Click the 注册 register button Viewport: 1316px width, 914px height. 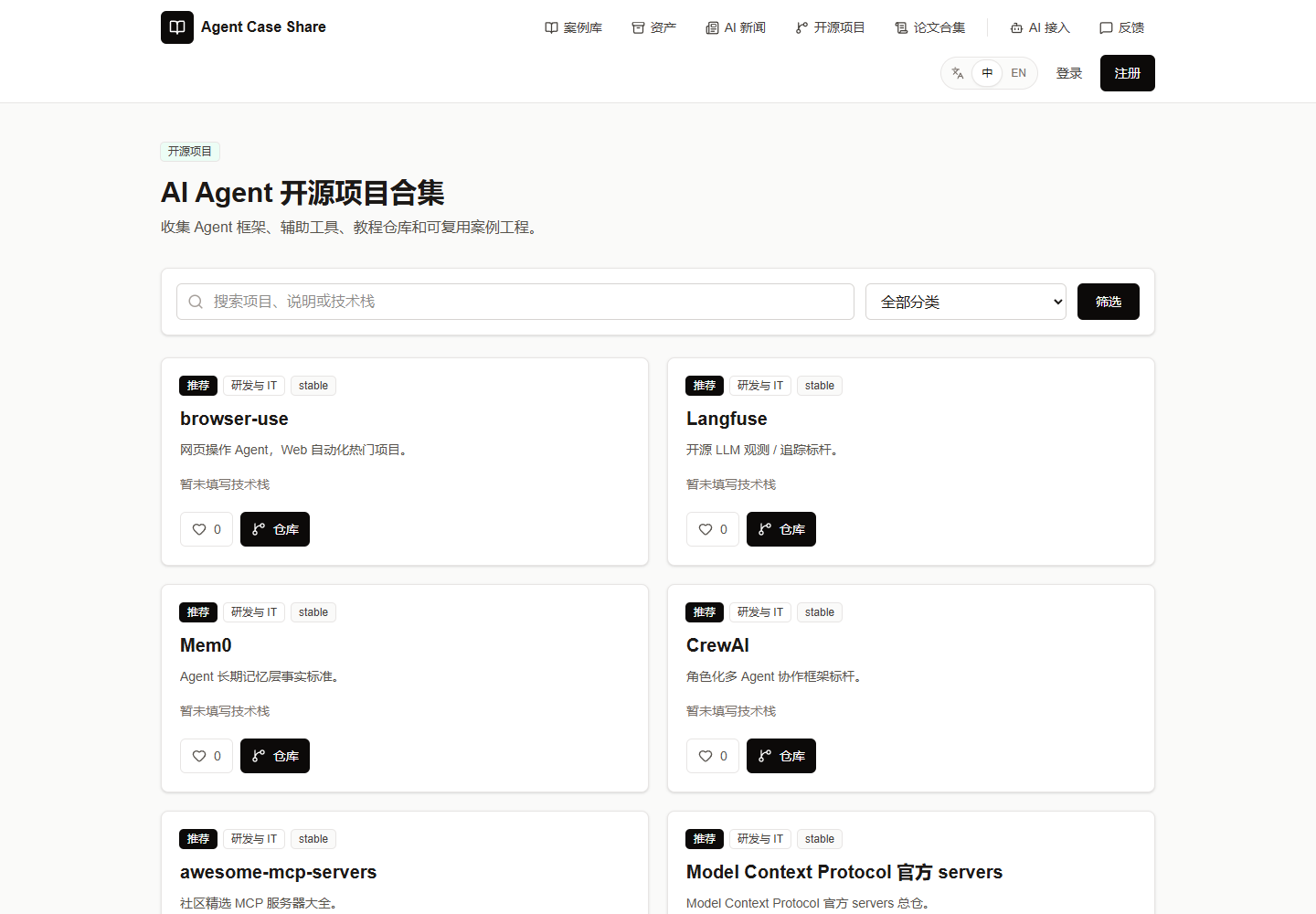point(1128,73)
